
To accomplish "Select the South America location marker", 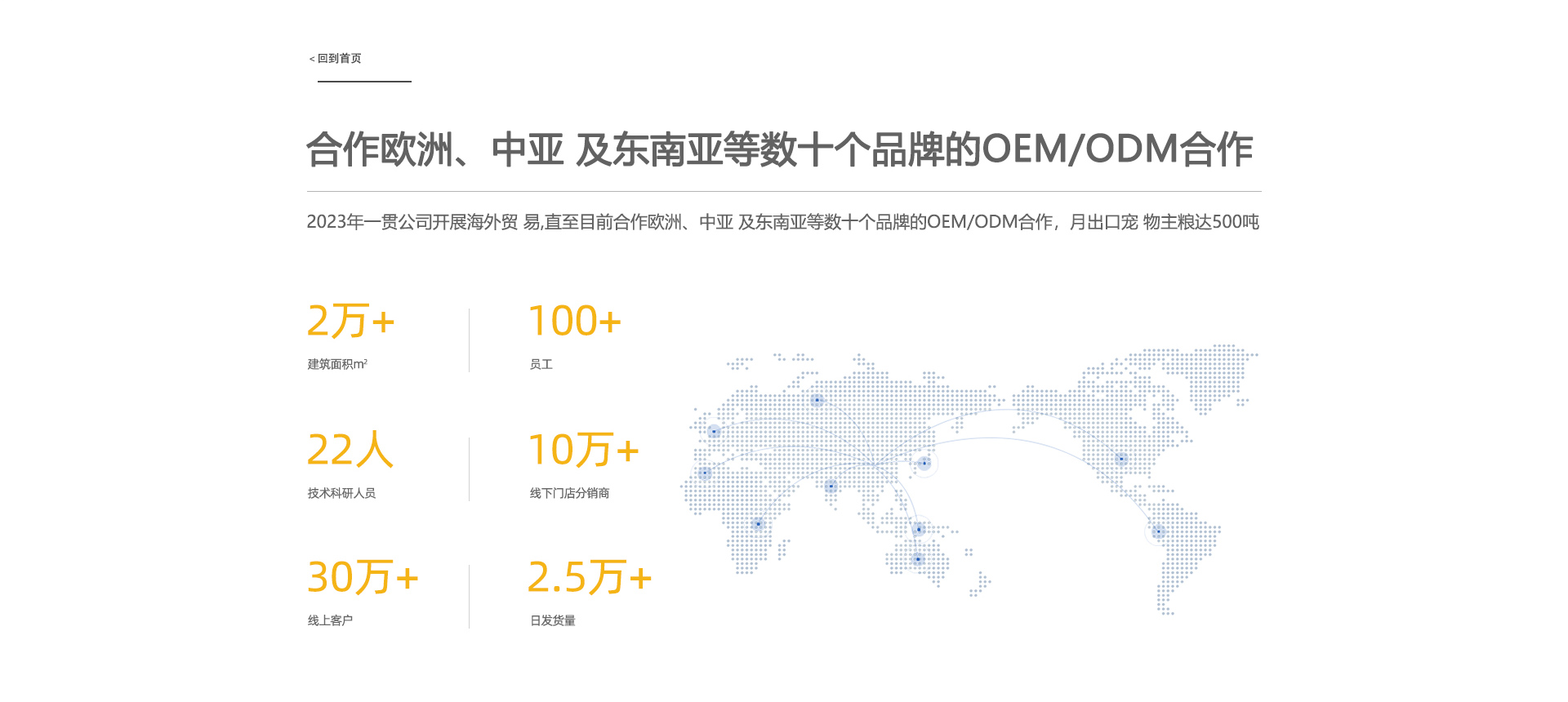I will pyautogui.click(x=1158, y=531).
